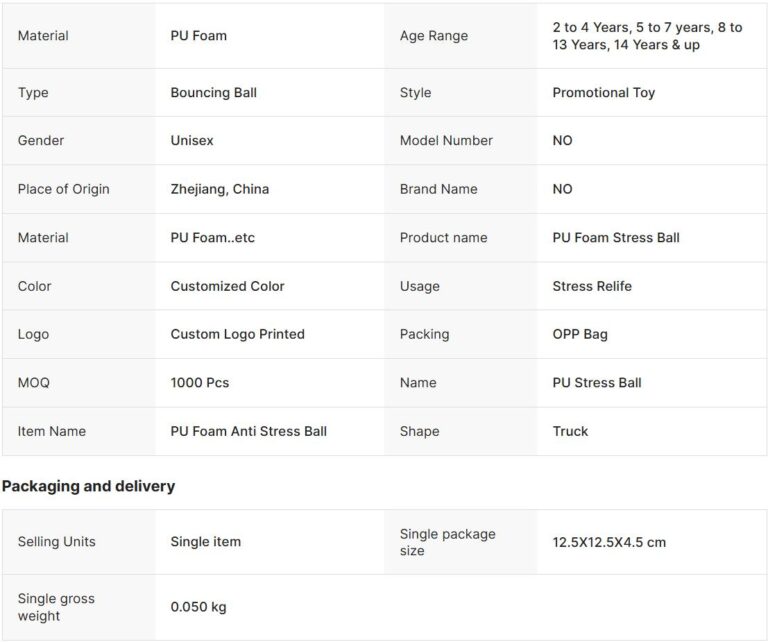The image size is (768, 642).
Task: Click the 'Customized Color' value cell
Action: (x=227, y=286)
